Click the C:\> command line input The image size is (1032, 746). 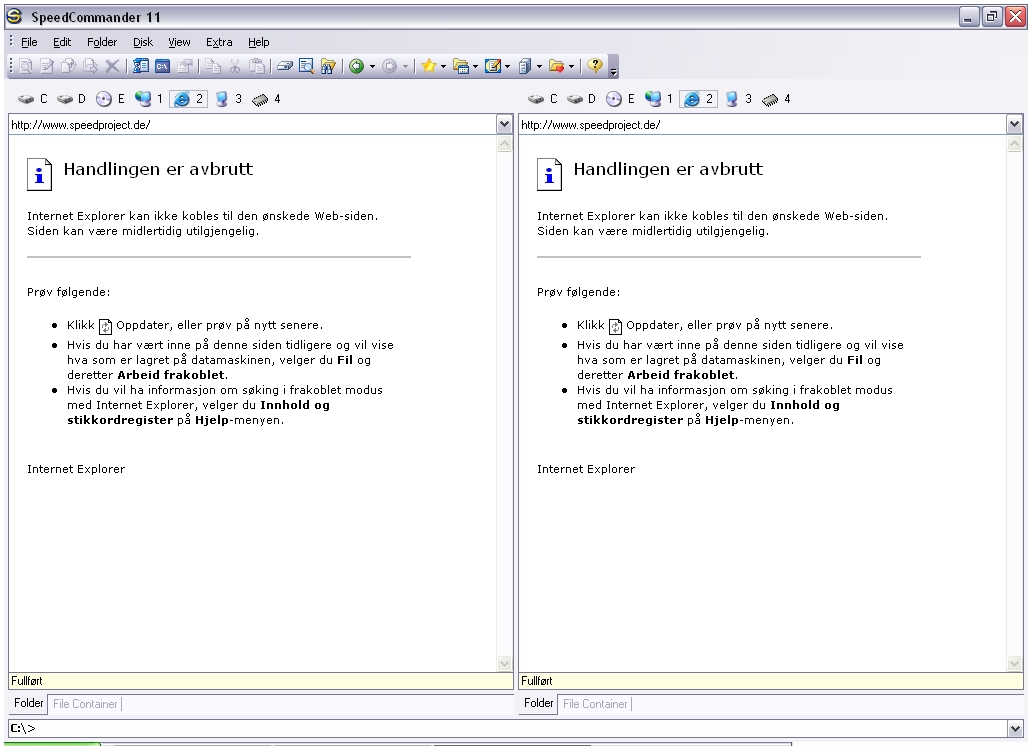(x=507, y=728)
